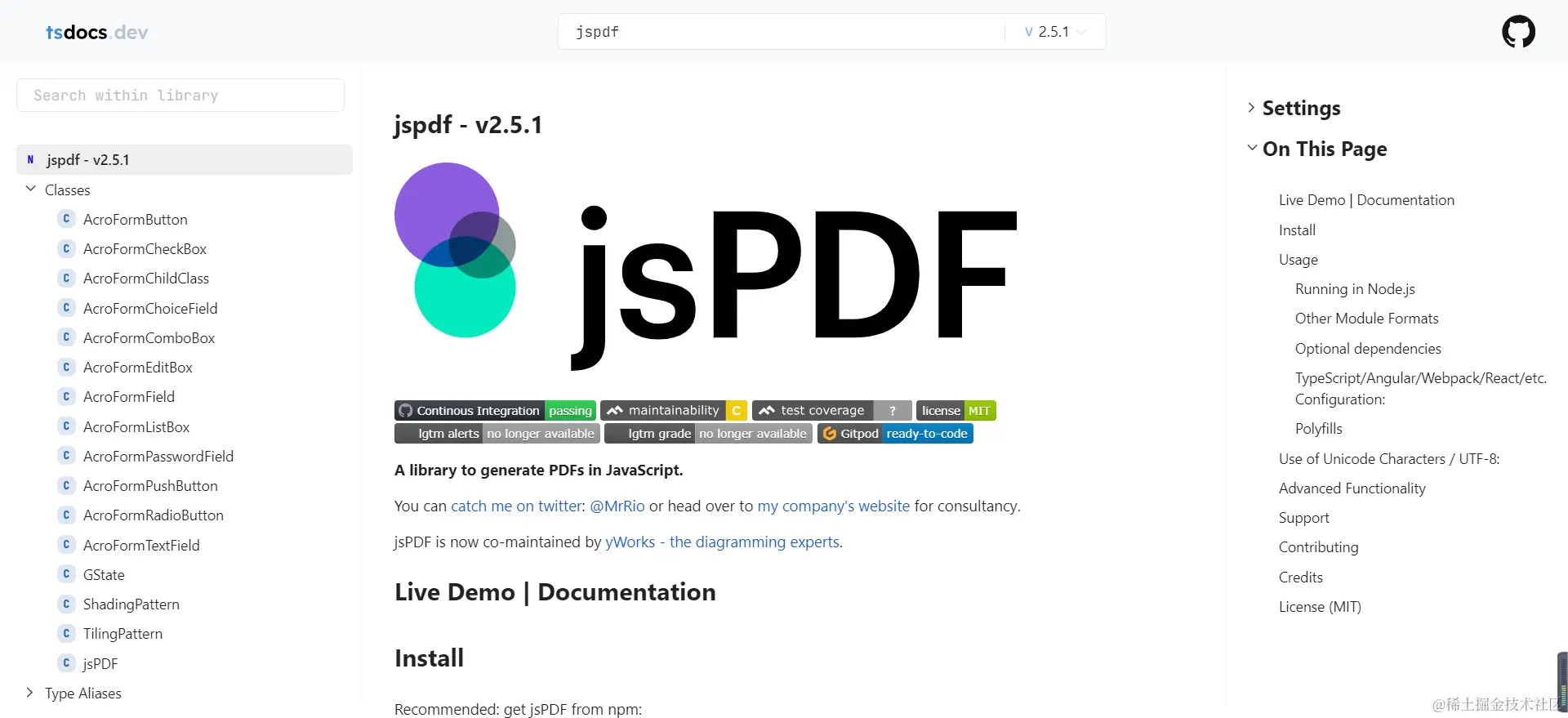Click class icon beside AcroFormChoiceField

(67, 308)
